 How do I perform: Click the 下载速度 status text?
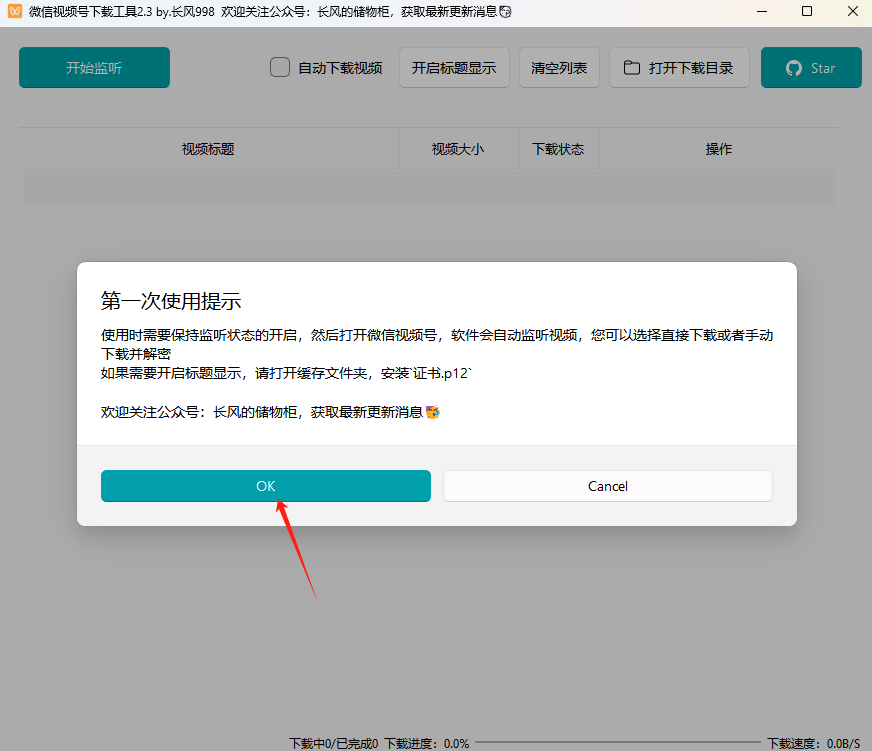point(814,743)
